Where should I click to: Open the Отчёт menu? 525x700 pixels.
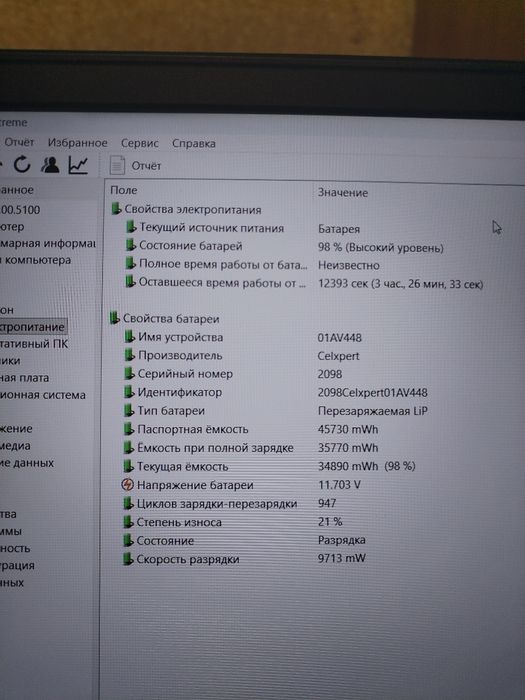click(x=19, y=142)
